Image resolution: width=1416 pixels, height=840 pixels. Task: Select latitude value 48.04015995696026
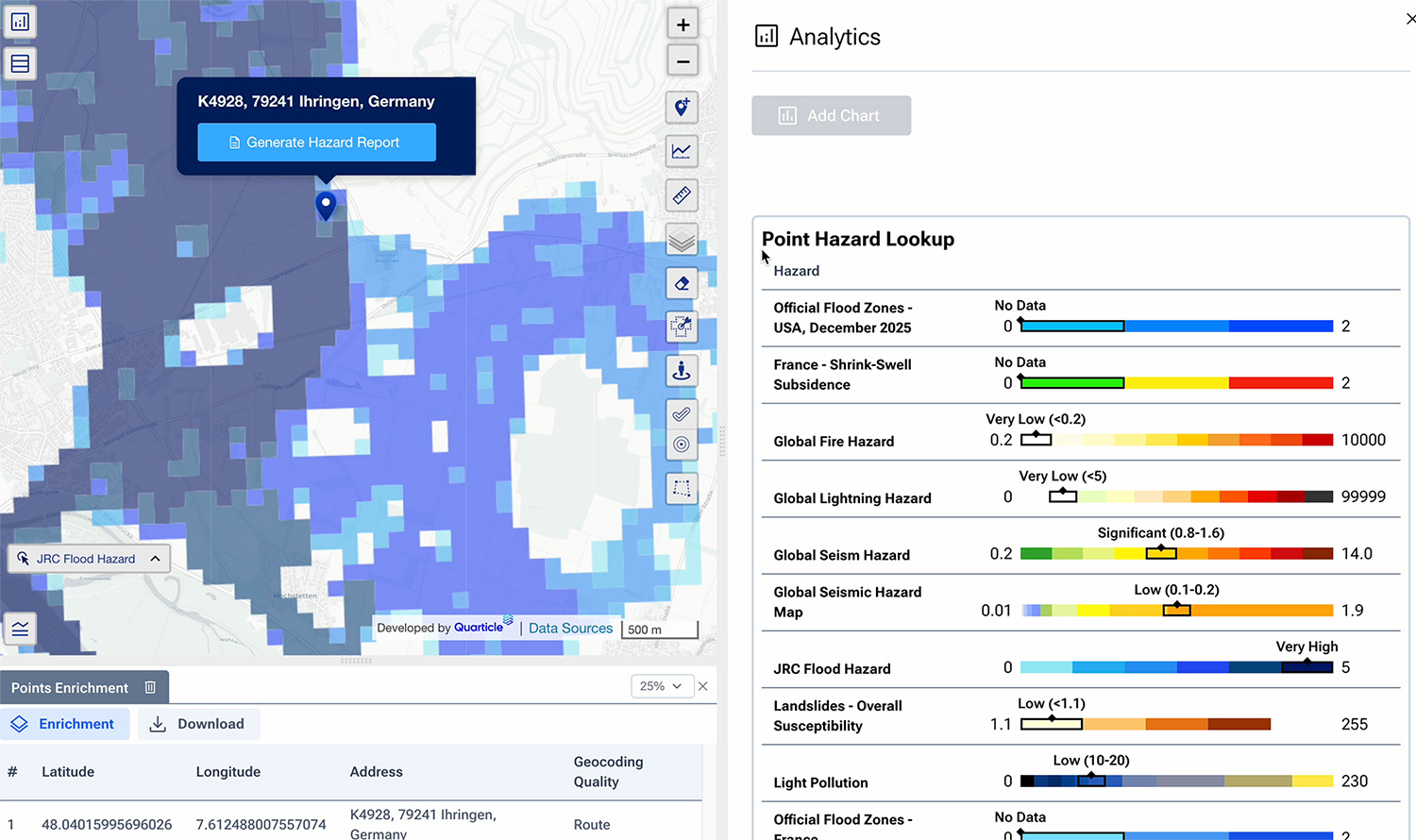107,825
